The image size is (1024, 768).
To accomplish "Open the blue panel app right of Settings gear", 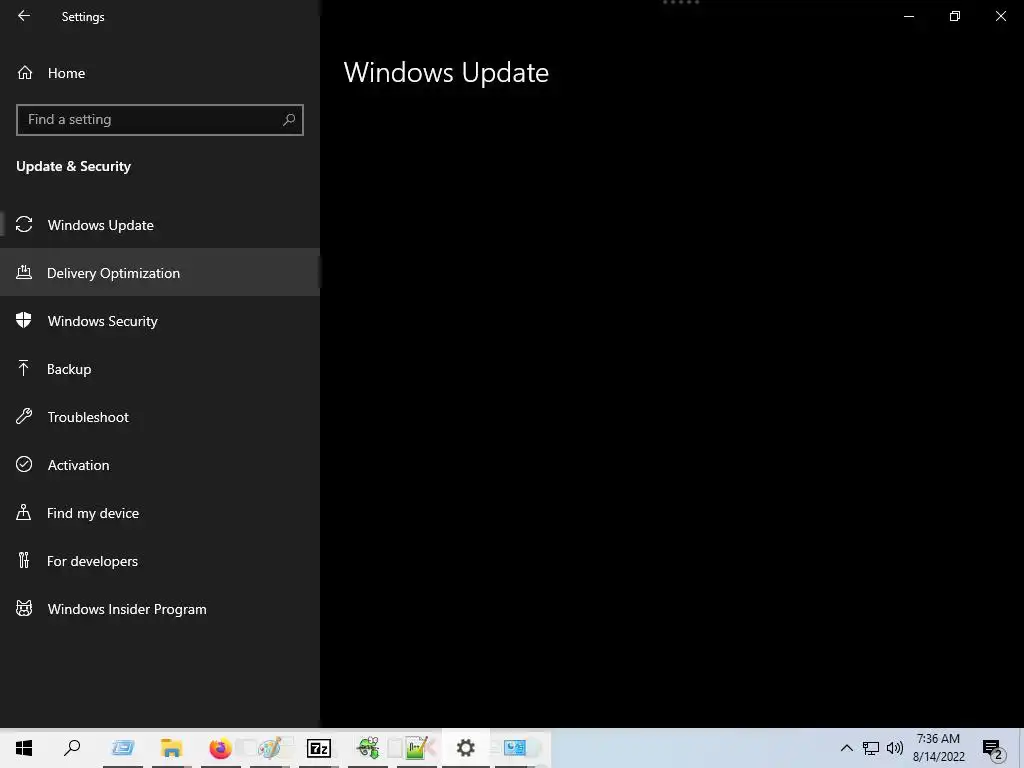I will tap(515, 748).
